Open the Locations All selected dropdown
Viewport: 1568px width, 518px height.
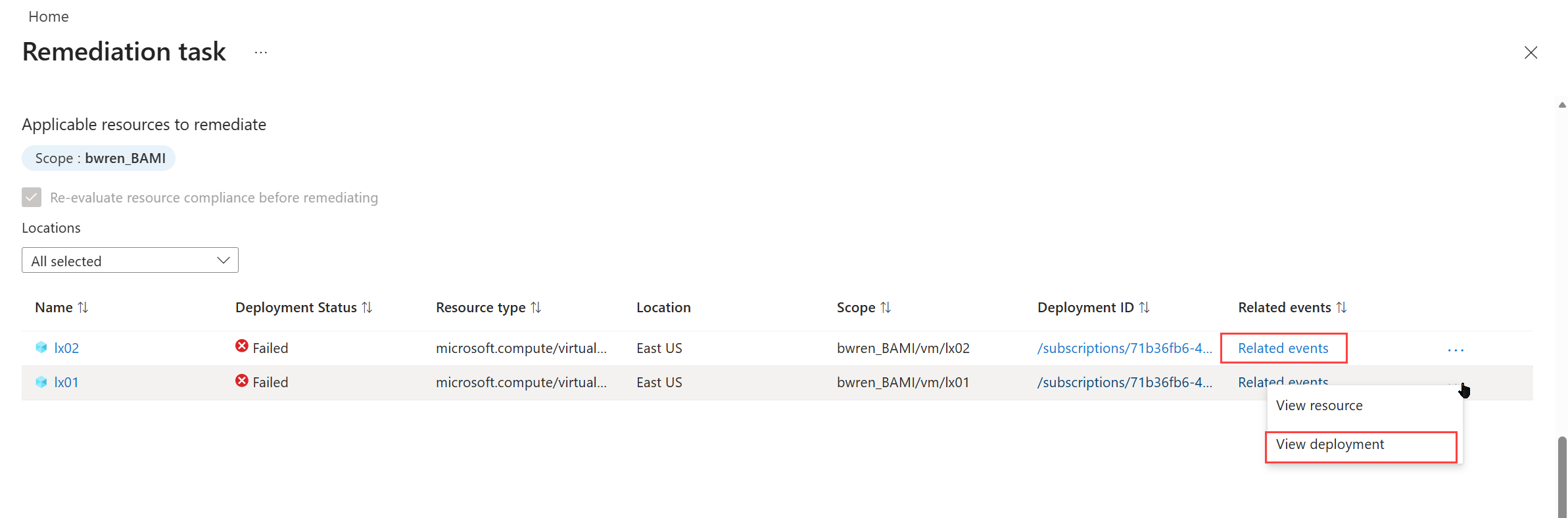130,260
